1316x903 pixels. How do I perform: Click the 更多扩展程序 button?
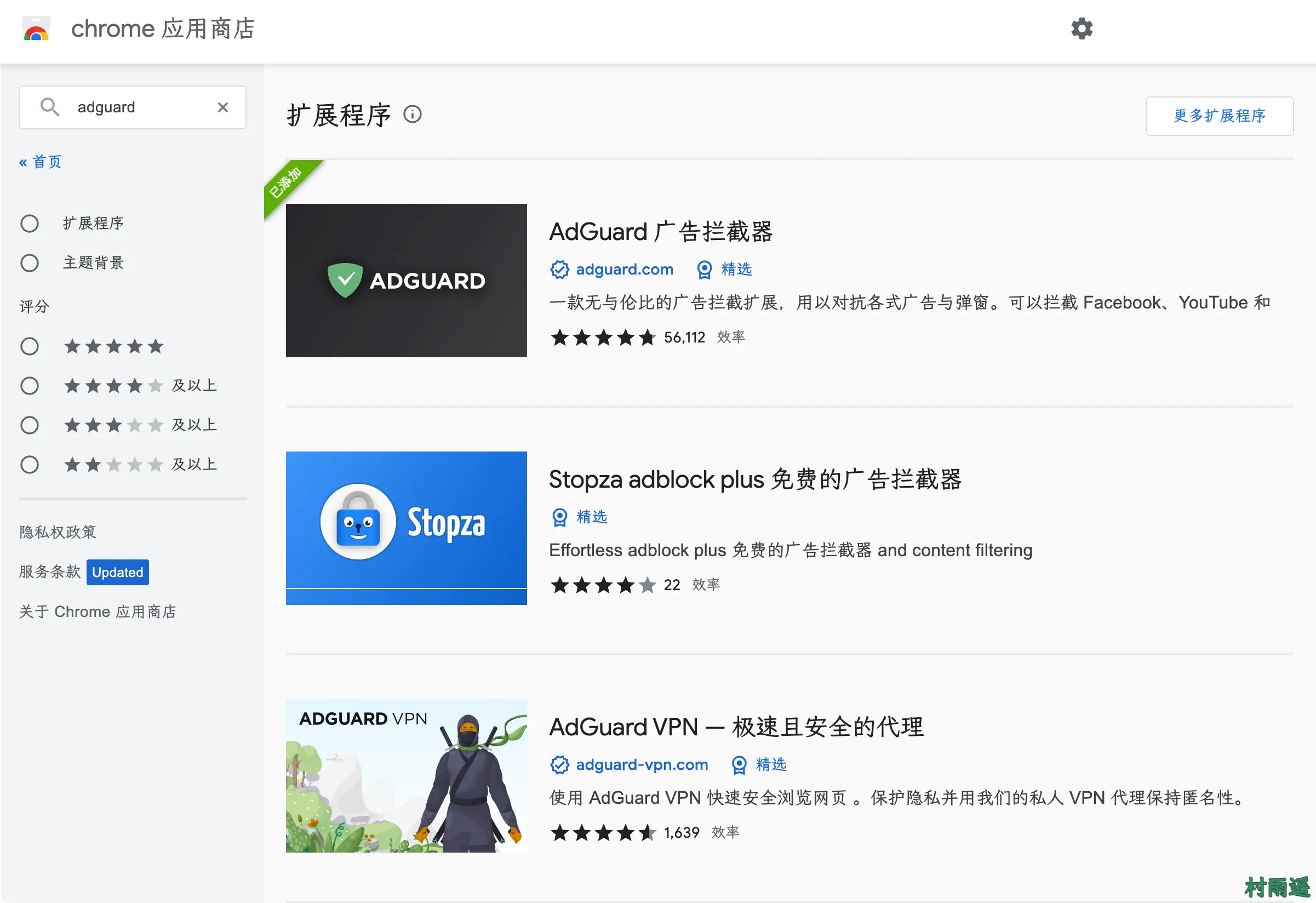[1218, 116]
